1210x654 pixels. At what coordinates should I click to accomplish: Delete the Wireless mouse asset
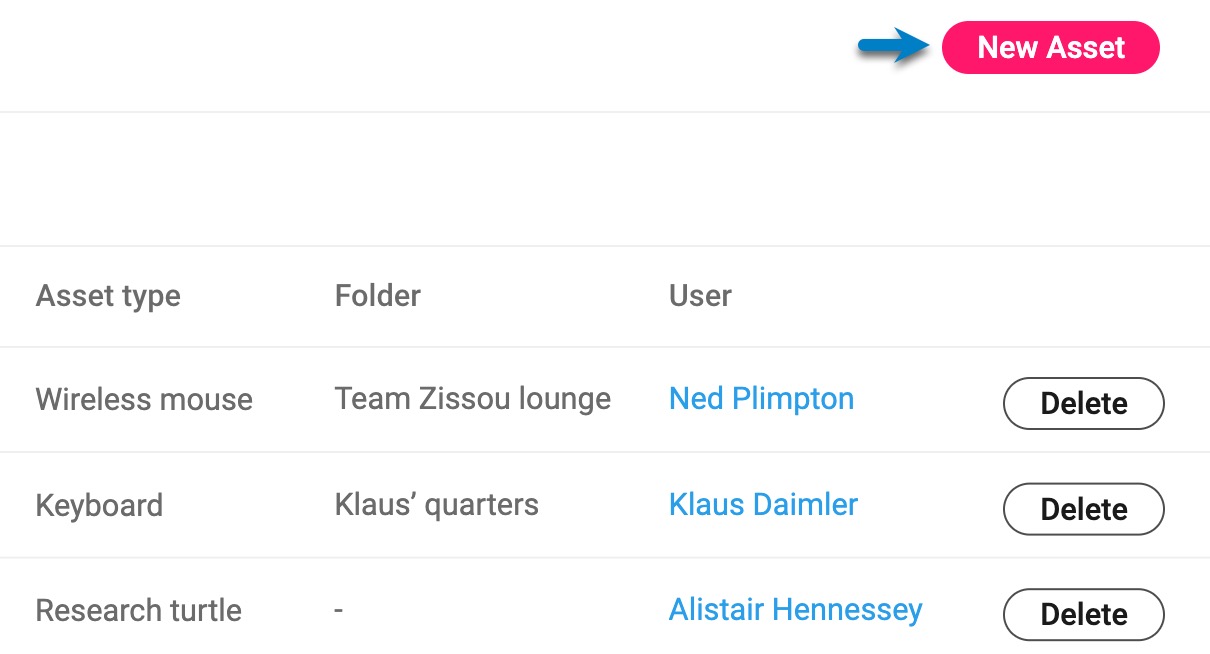(x=1083, y=403)
